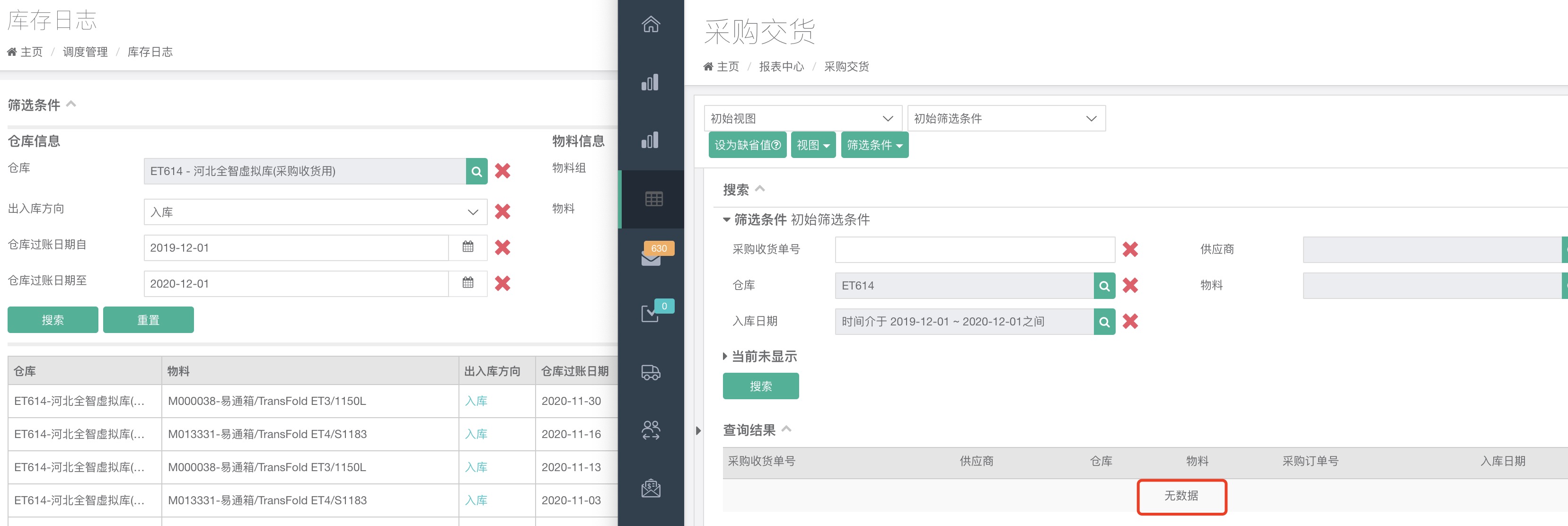Collapse the 查询结果 section
Viewport: 1568px width, 526px height.
786,429
